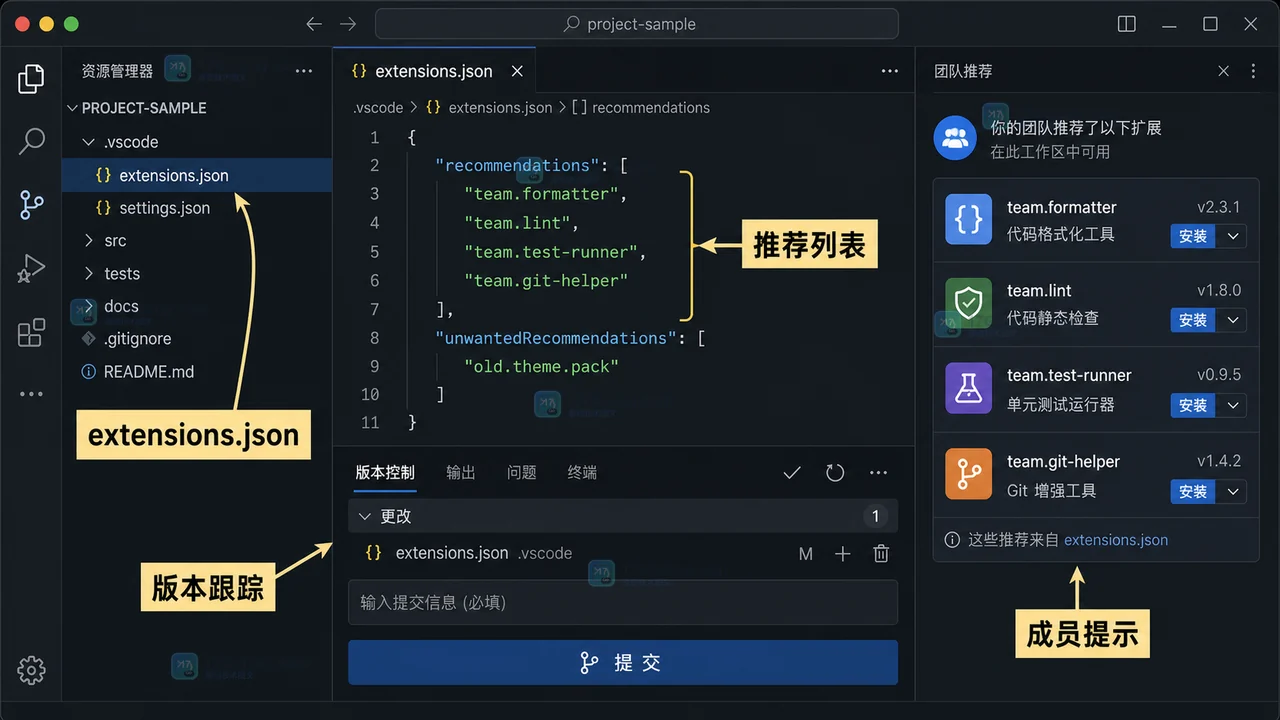Click the team.lint shield icon

(968, 303)
